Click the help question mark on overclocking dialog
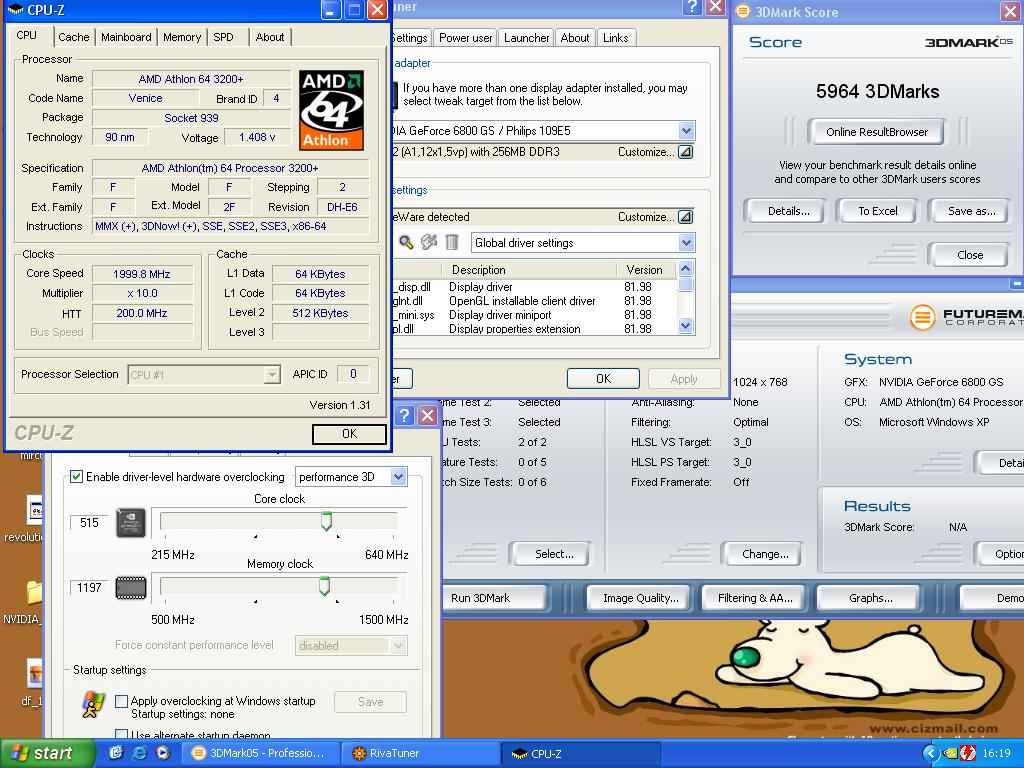This screenshot has height=768, width=1024. coord(405,415)
